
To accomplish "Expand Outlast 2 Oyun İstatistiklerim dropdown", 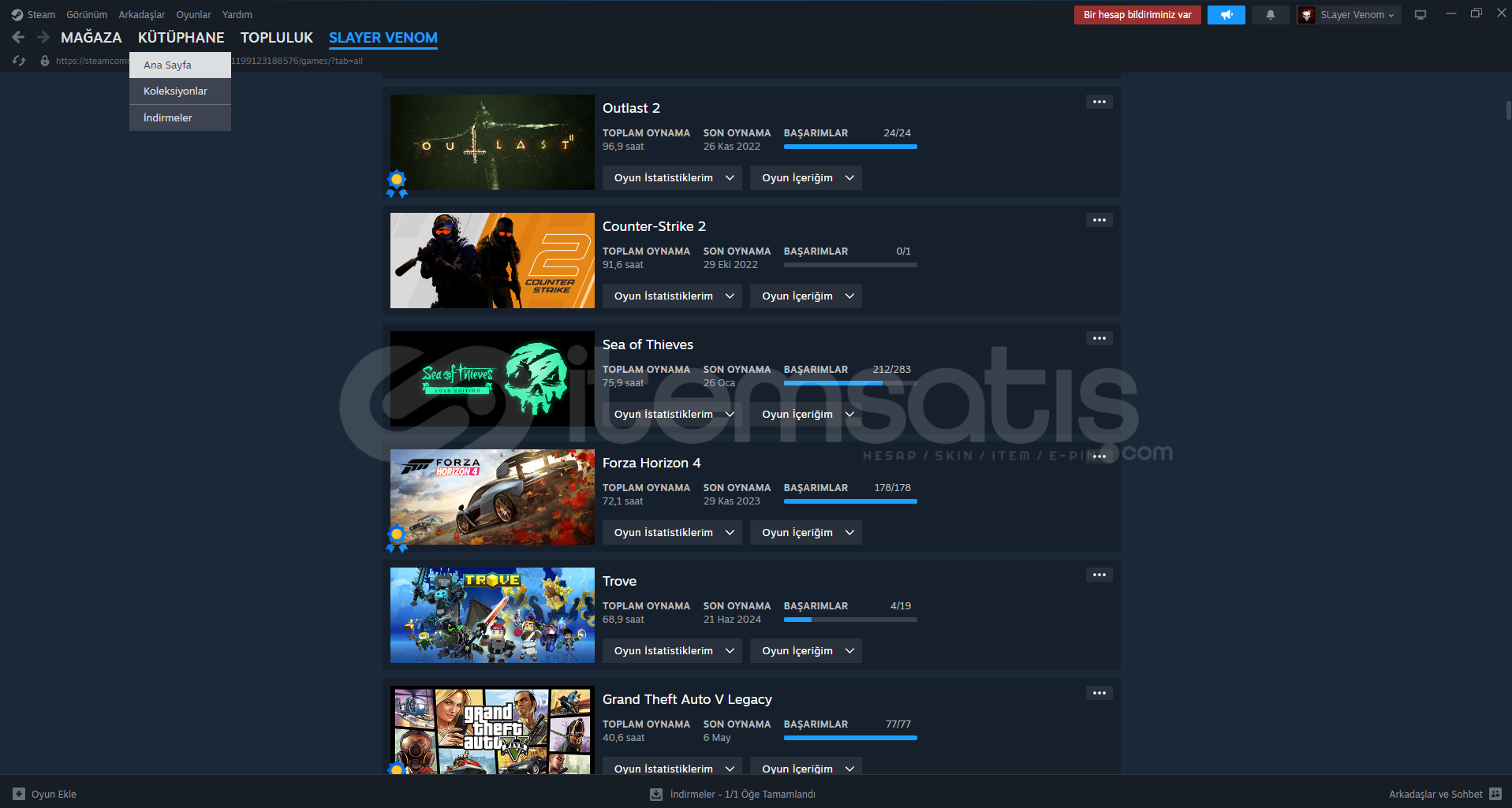I will pos(672,178).
